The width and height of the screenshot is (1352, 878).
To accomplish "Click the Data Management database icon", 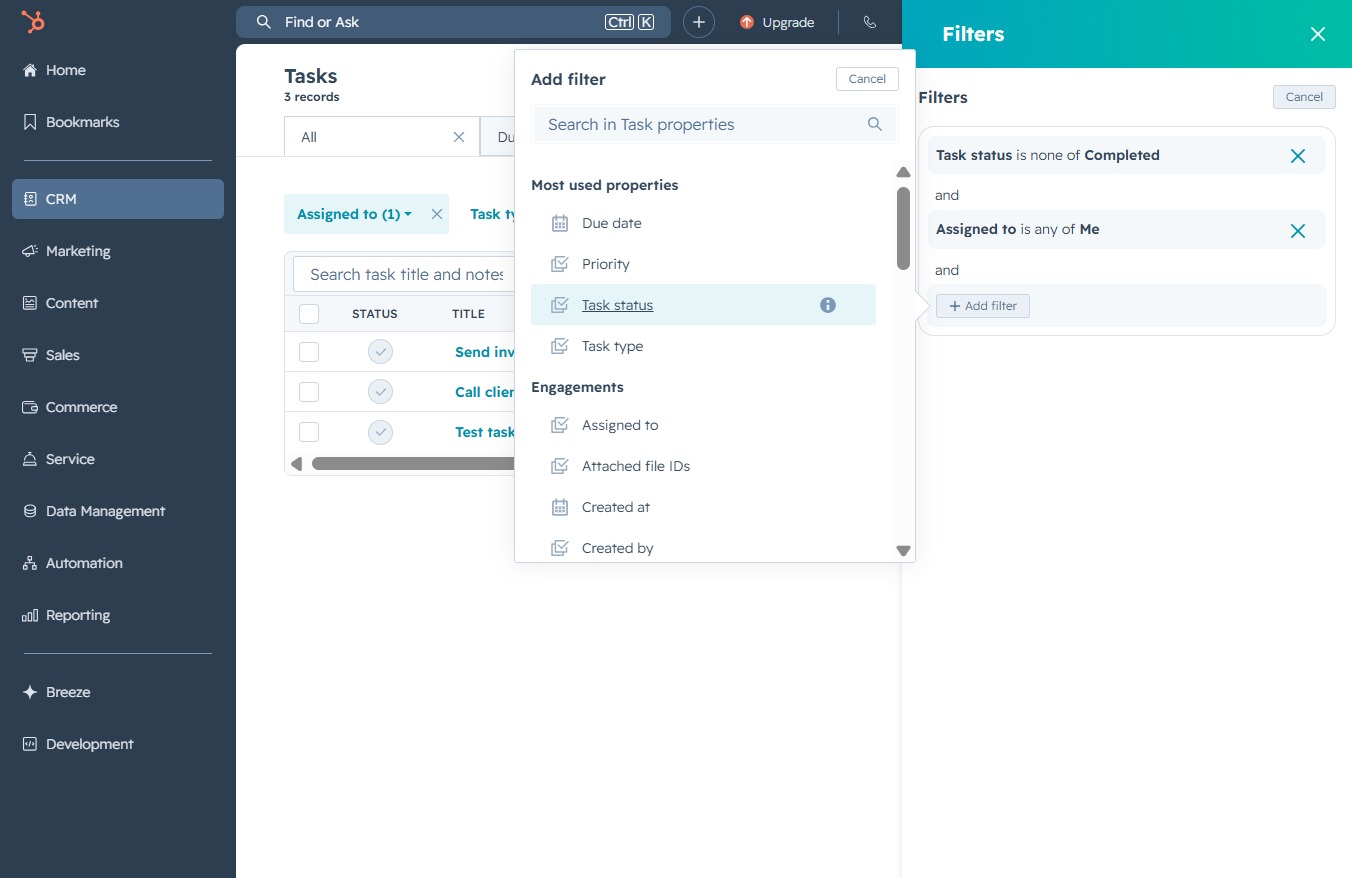I will 29,511.
